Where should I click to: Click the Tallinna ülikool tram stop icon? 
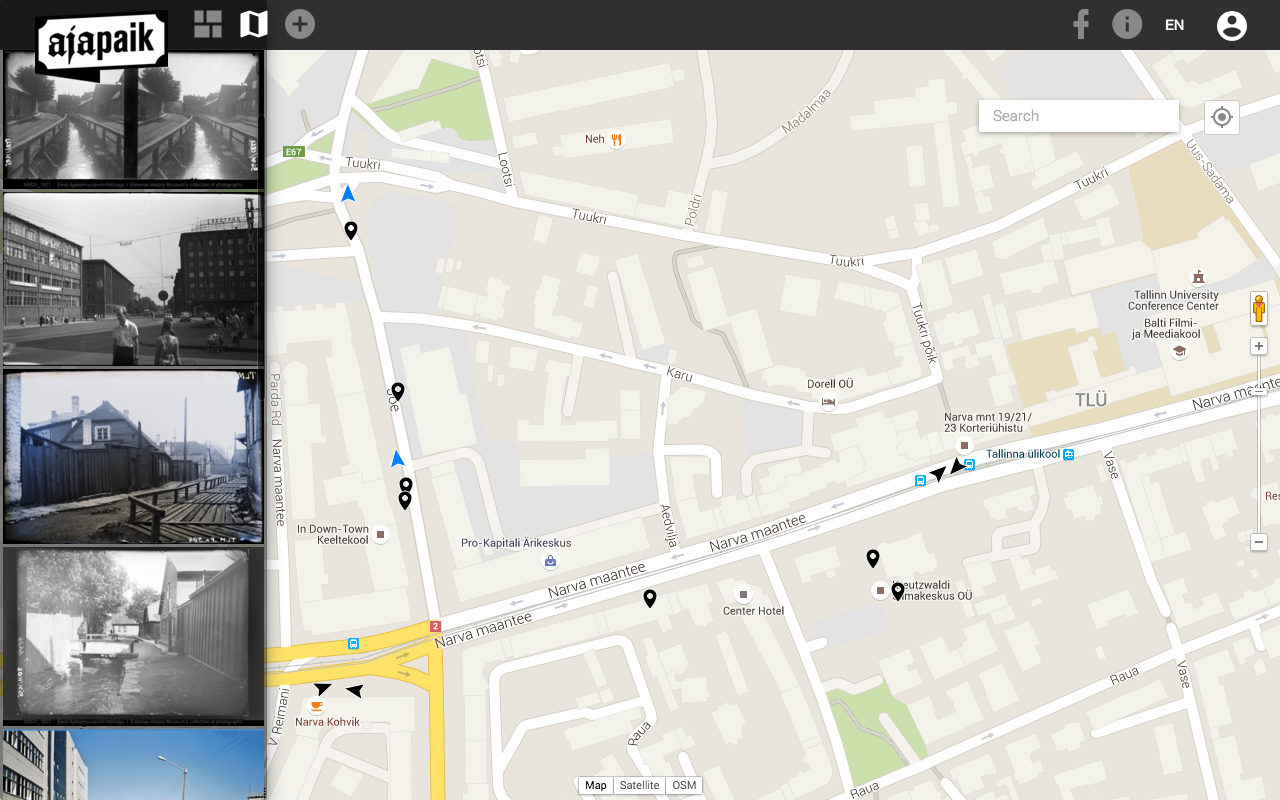(1069, 454)
